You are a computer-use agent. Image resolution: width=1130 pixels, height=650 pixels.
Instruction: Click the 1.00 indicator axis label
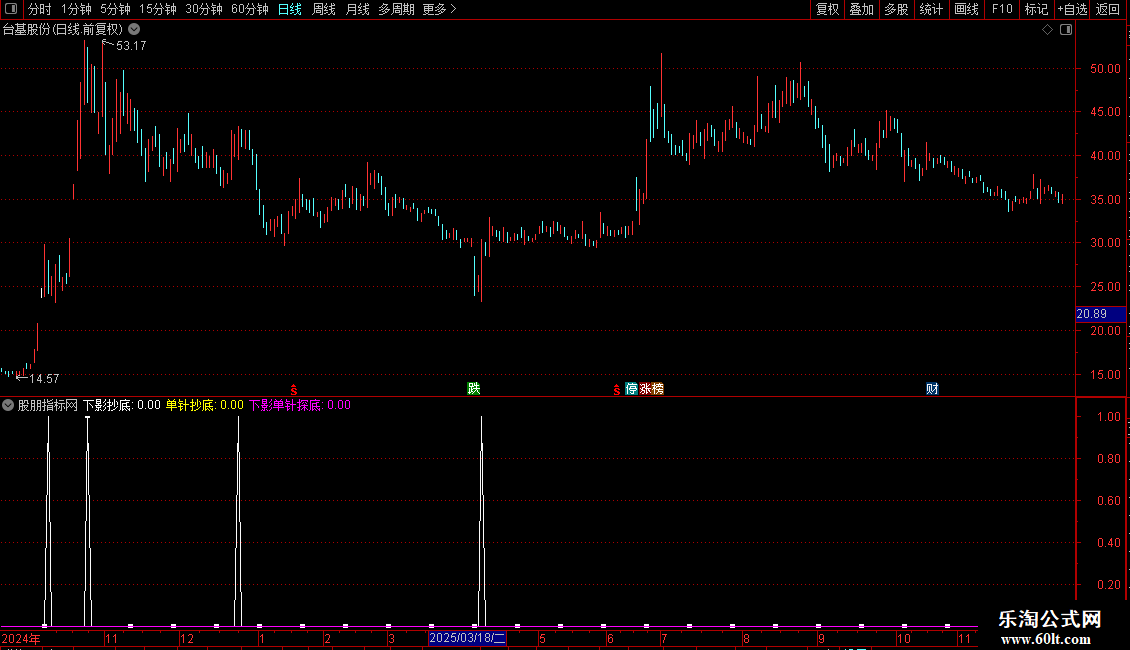[1108, 417]
